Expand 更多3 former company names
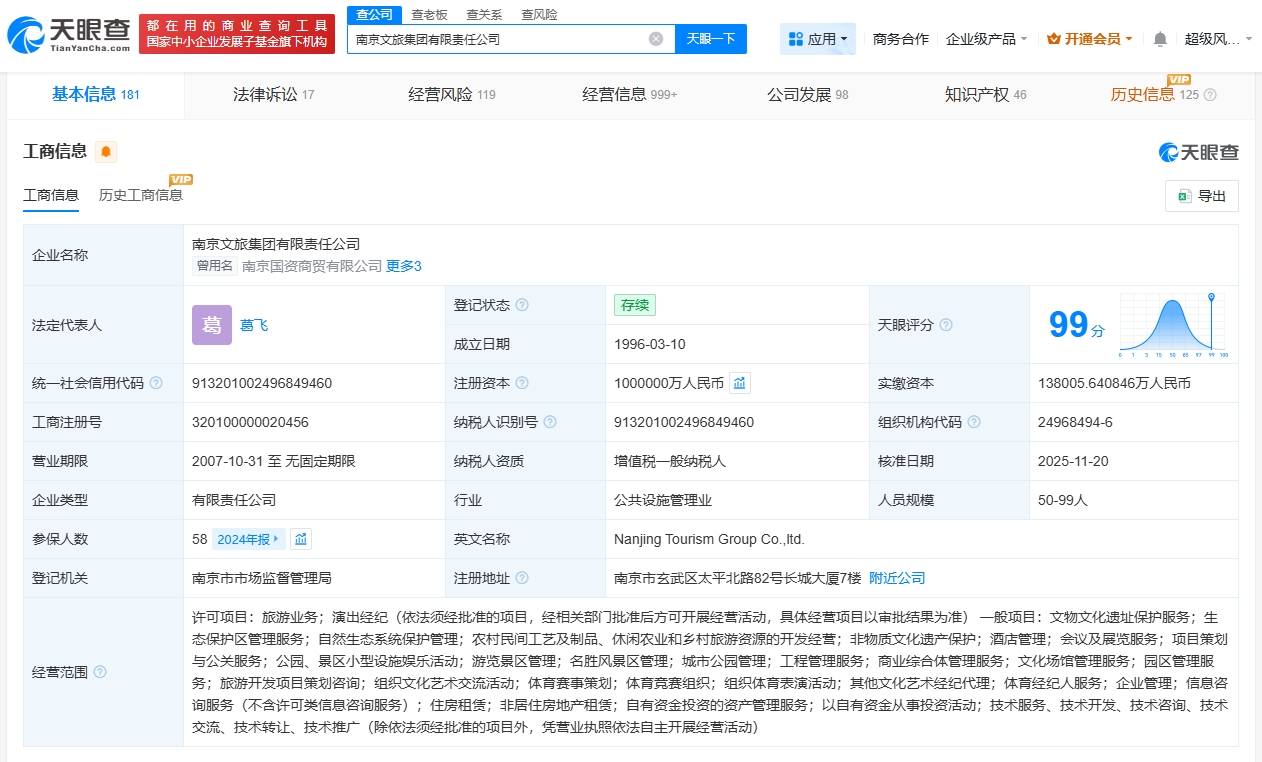The image size is (1262, 762). click(402, 266)
